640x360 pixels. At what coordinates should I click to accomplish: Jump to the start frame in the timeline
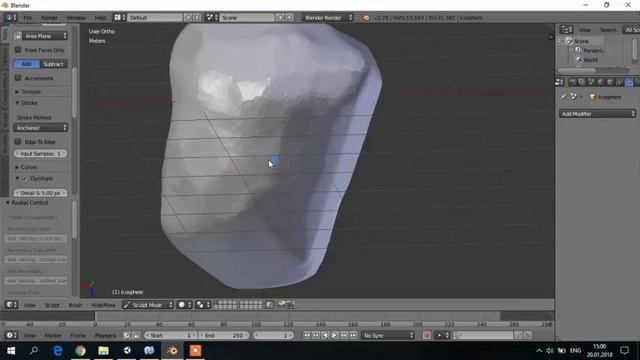click(307, 335)
